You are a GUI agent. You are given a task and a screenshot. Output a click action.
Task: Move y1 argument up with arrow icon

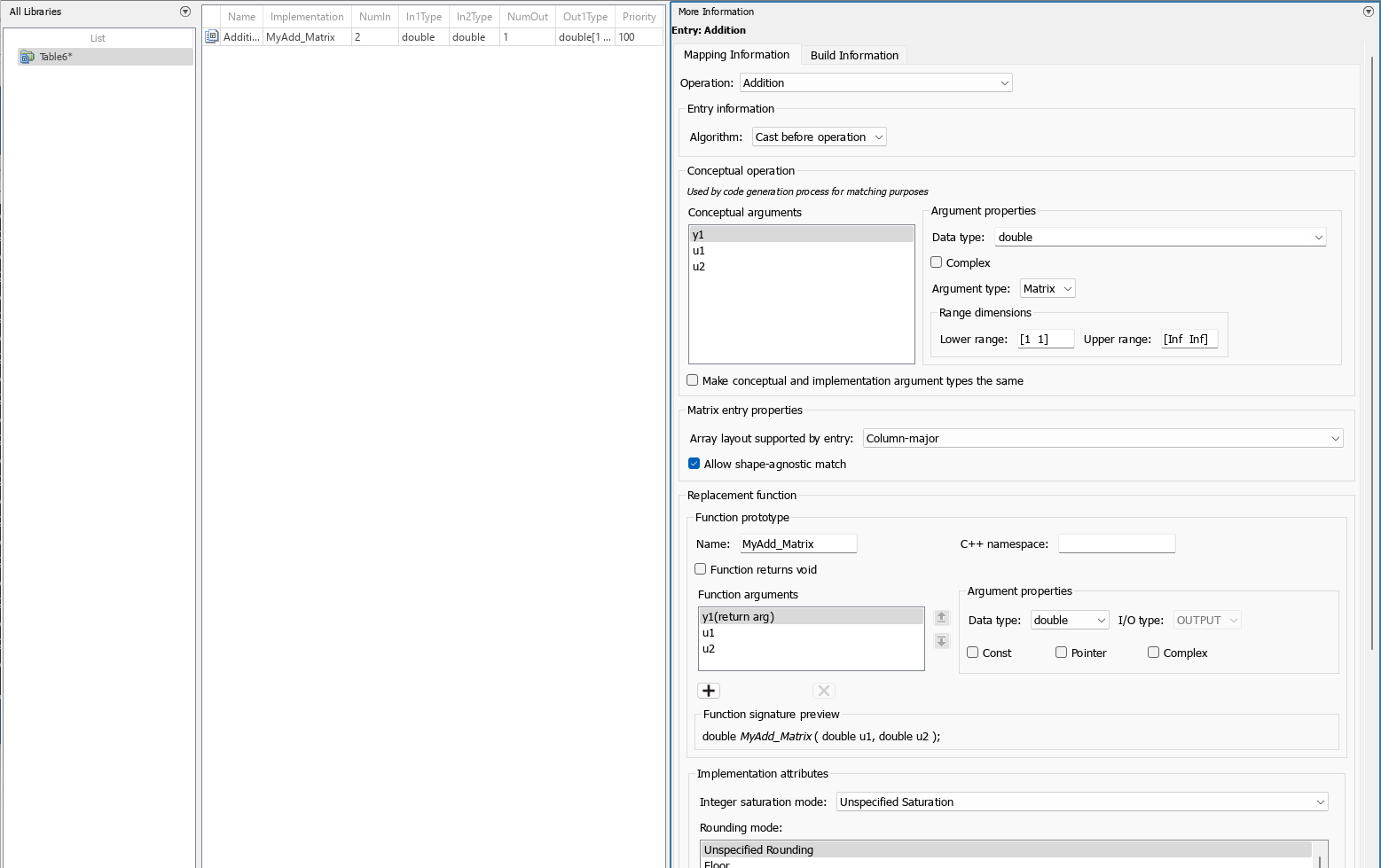tap(941, 617)
